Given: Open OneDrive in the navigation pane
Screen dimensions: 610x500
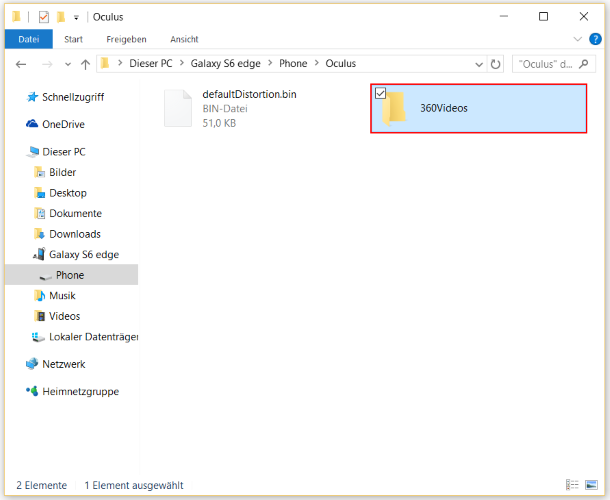Looking at the screenshot, I should point(55,124).
